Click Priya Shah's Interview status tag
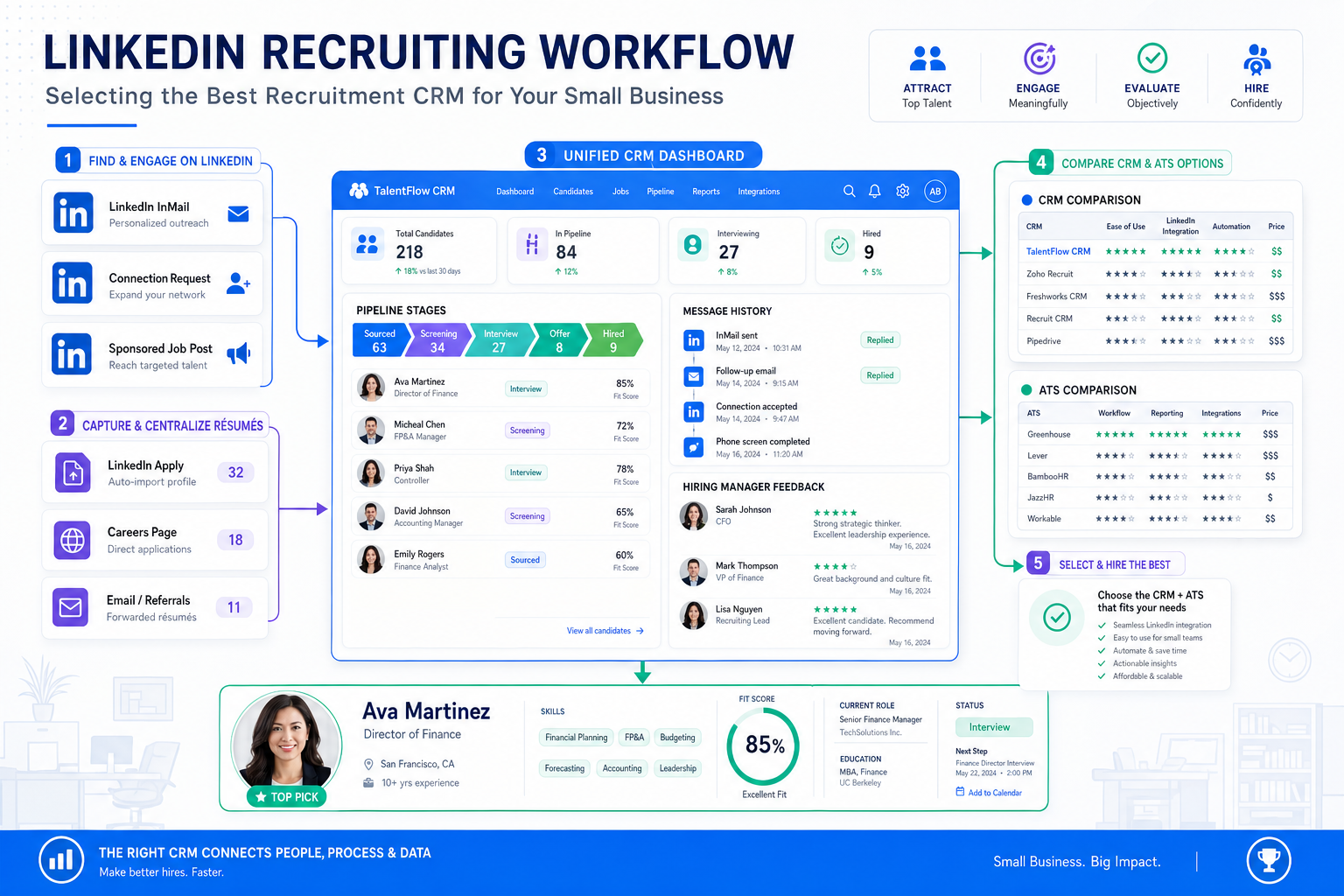The image size is (1344, 896). click(x=526, y=472)
